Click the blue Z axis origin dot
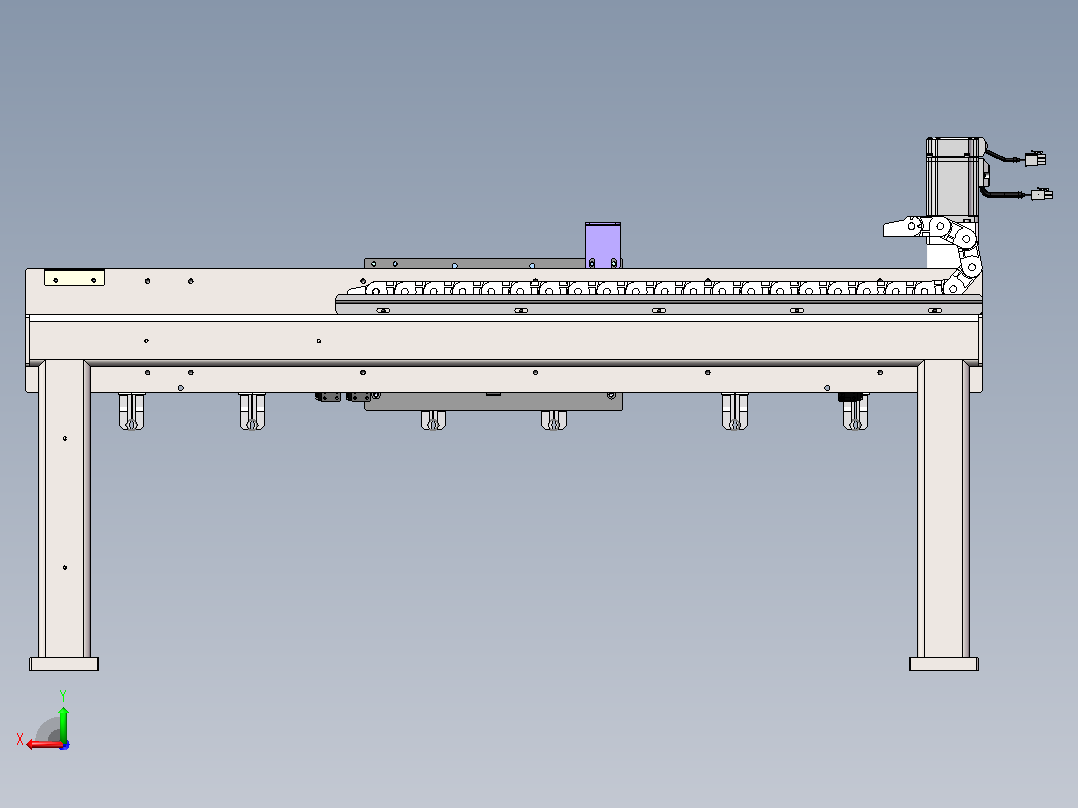The image size is (1078, 808). coord(64,745)
